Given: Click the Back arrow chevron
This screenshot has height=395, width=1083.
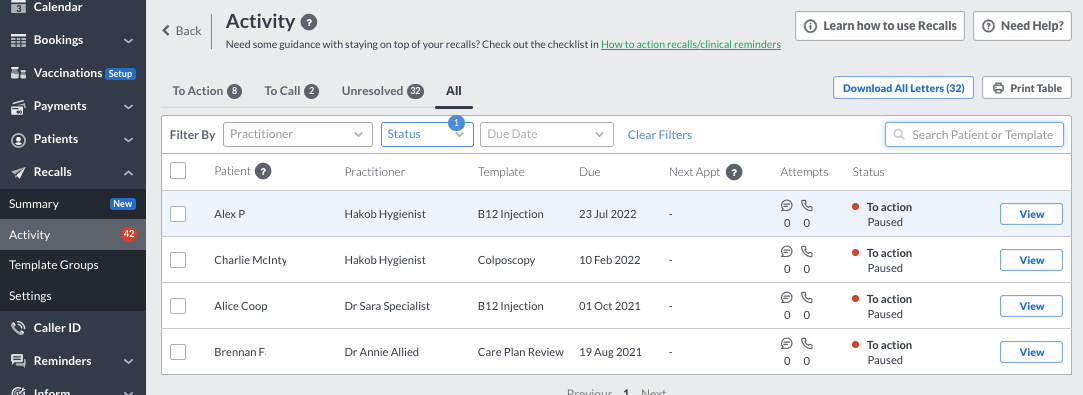Looking at the screenshot, I should pyautogui.click(x=166, y=30).
